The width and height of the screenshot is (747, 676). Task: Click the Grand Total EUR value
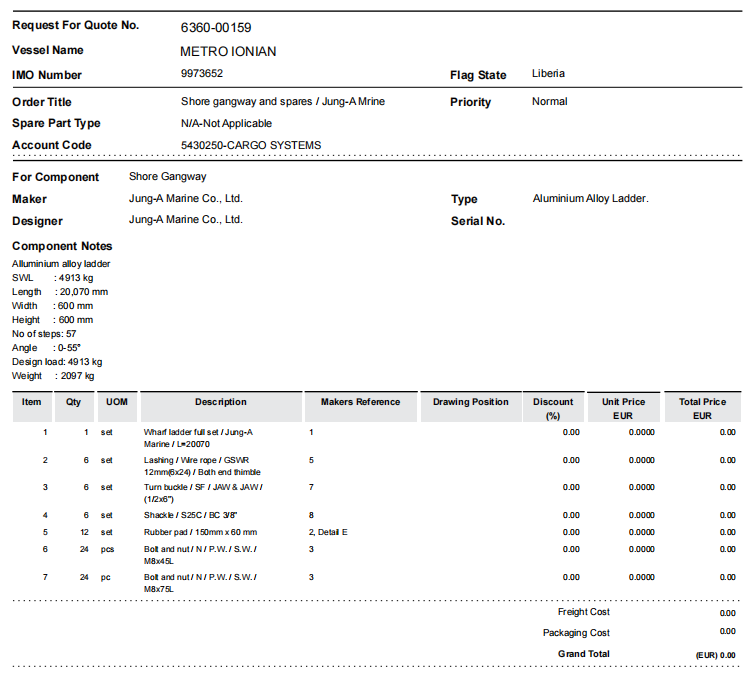point(715,655)
